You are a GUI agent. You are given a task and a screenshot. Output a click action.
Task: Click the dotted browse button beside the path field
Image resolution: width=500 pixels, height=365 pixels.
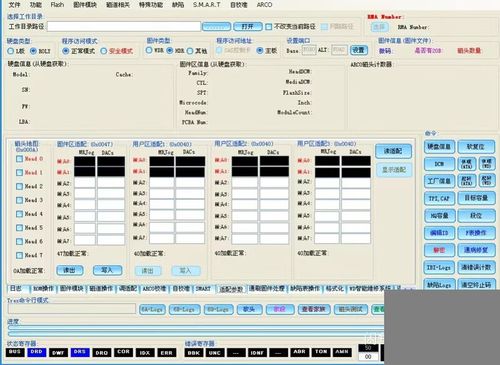216,26
